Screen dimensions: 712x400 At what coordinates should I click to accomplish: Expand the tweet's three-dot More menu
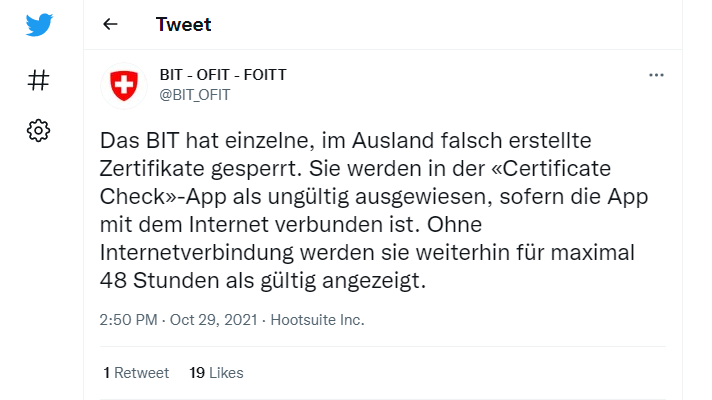click(656, 76)
